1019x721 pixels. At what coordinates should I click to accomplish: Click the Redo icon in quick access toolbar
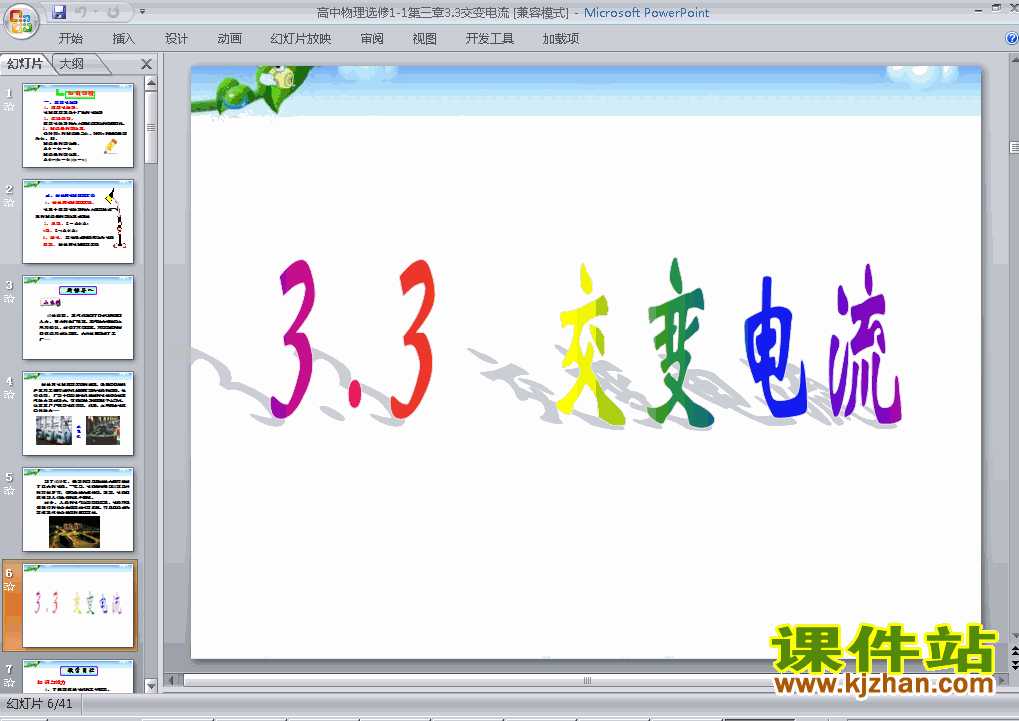(x=113, y=12)
